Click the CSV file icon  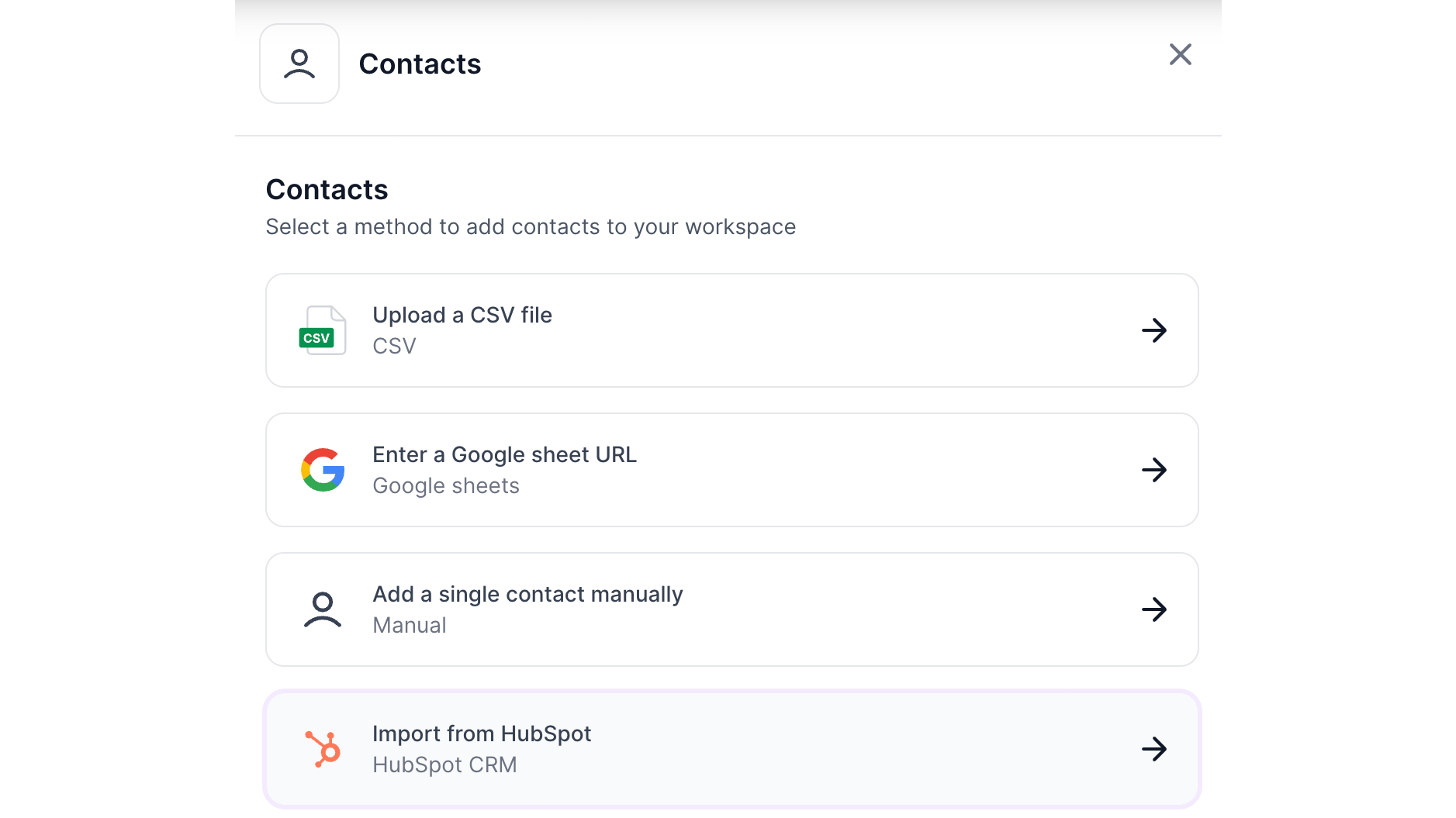coord(322,330)
